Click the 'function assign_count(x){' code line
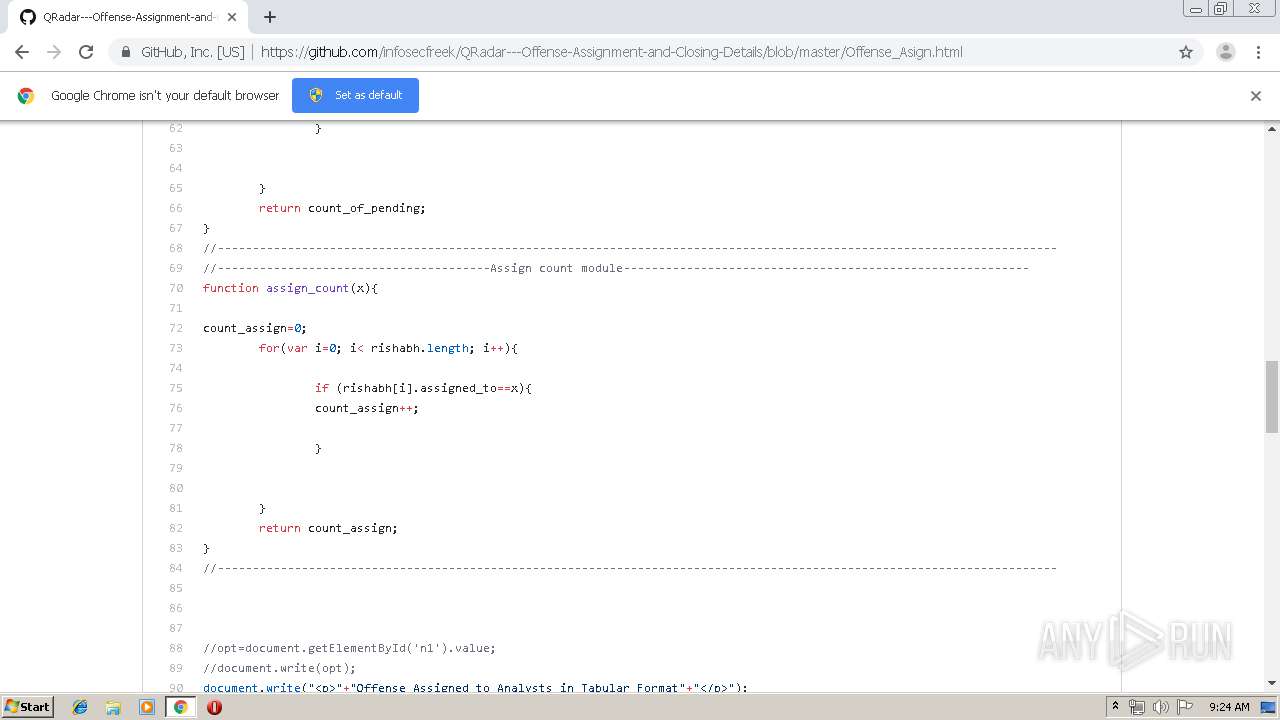 click(x=291, y=288)
